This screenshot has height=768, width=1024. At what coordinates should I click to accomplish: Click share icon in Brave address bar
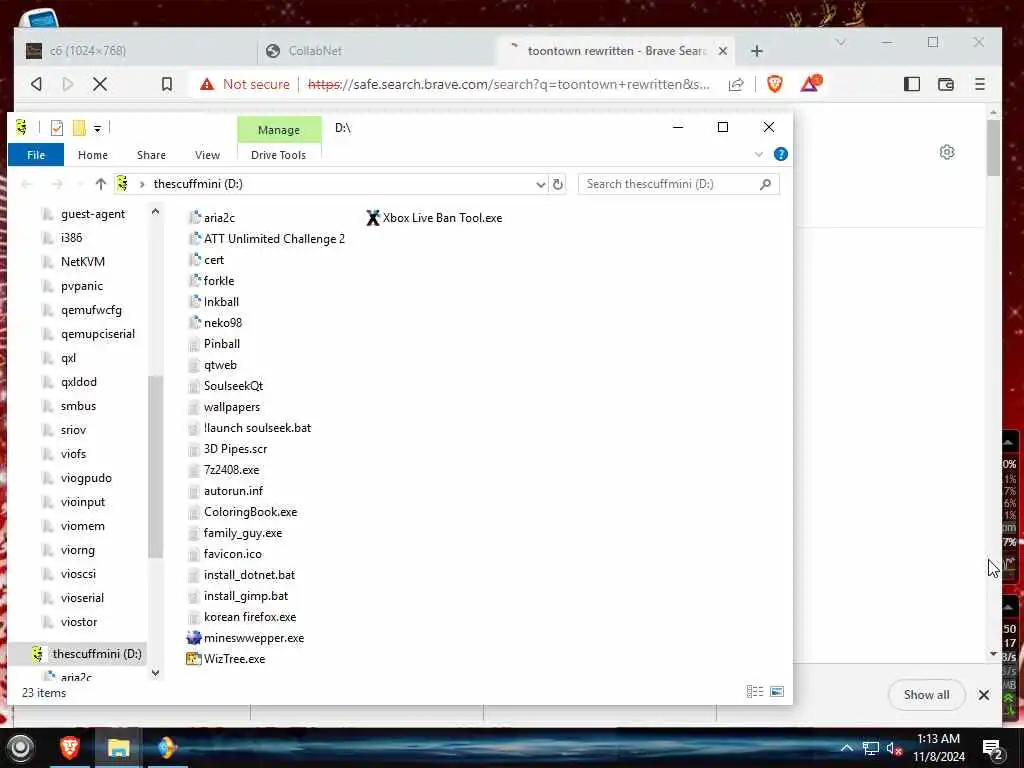click(x=736, y=84)
